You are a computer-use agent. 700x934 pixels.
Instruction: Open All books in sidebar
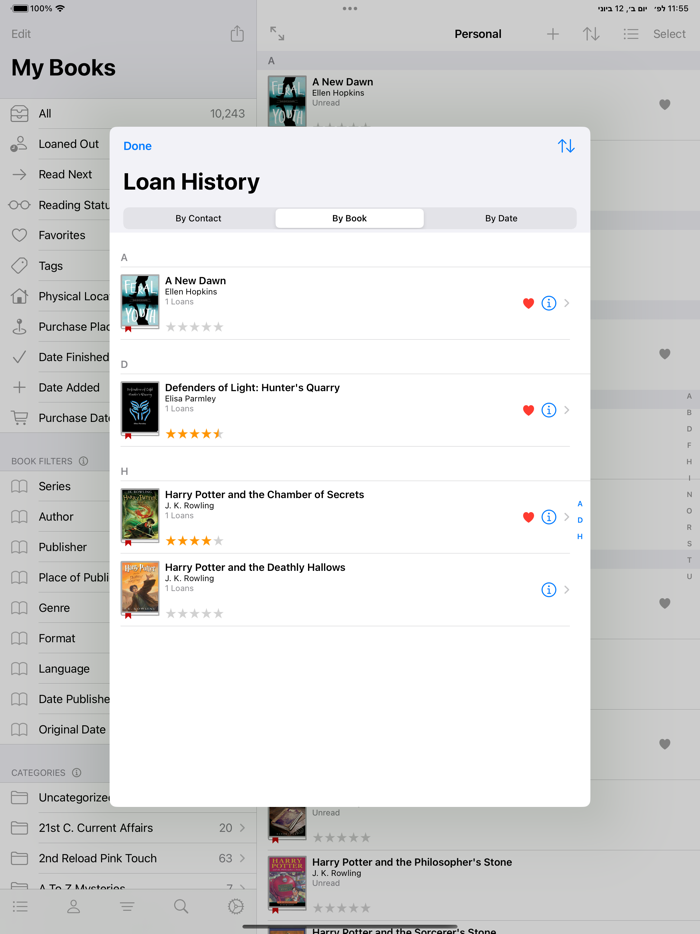pyautogui.click(x=128, y=114)
